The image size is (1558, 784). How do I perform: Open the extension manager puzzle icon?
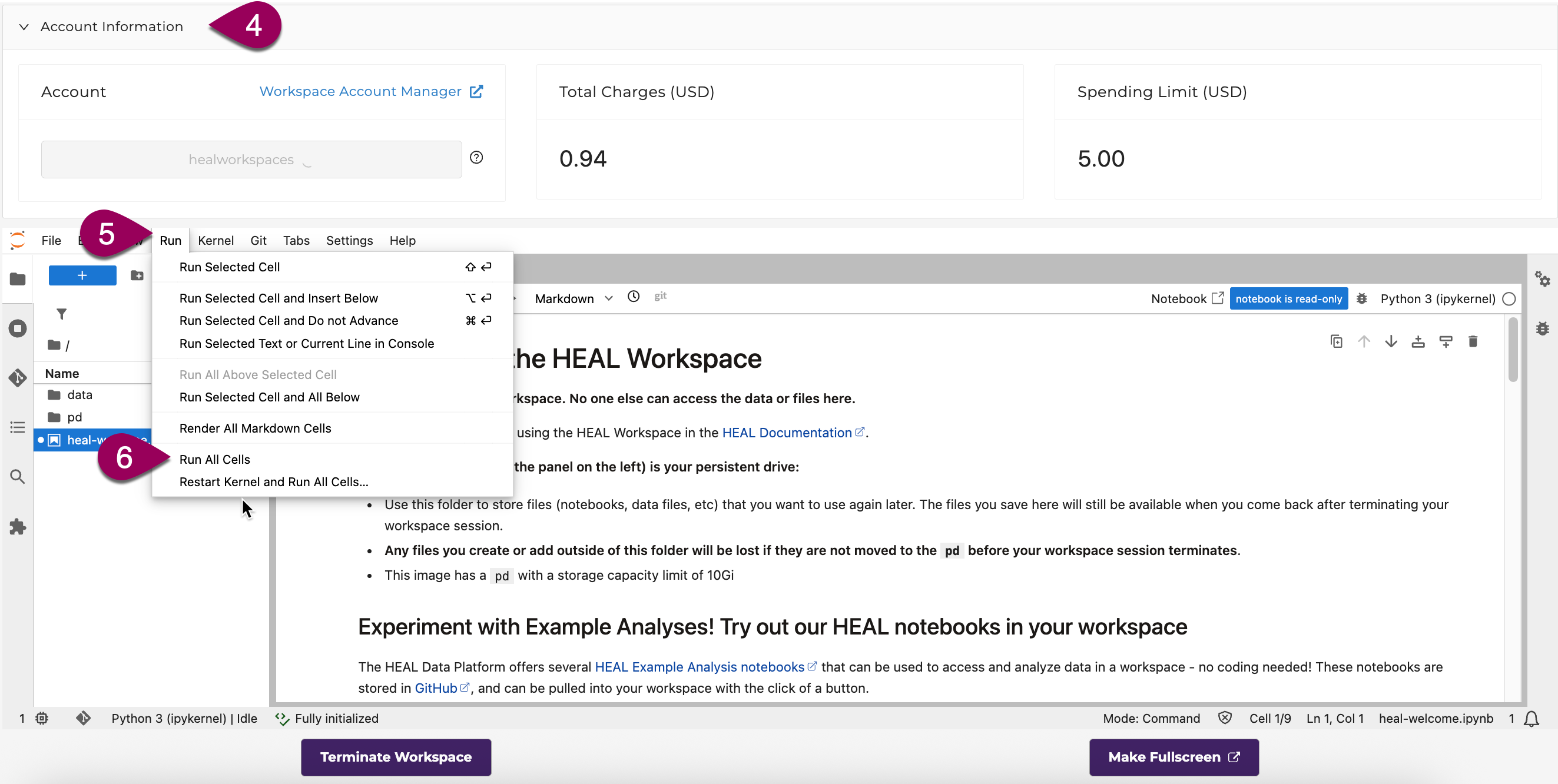click(x=18, y=527)
